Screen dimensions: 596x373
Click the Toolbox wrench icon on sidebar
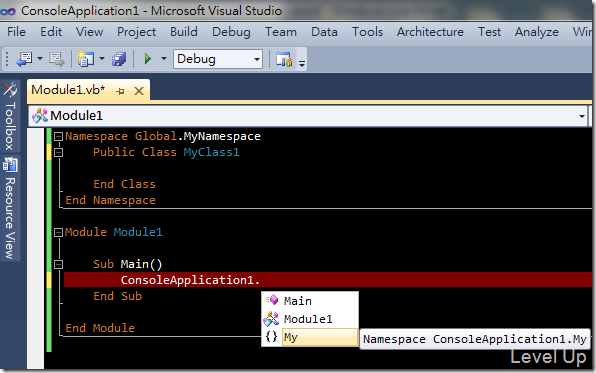click(x=10, y=90)
